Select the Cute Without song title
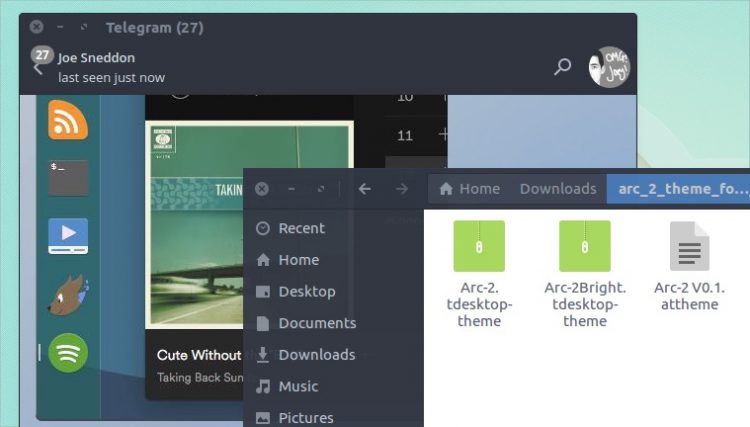 coord(199,355)
